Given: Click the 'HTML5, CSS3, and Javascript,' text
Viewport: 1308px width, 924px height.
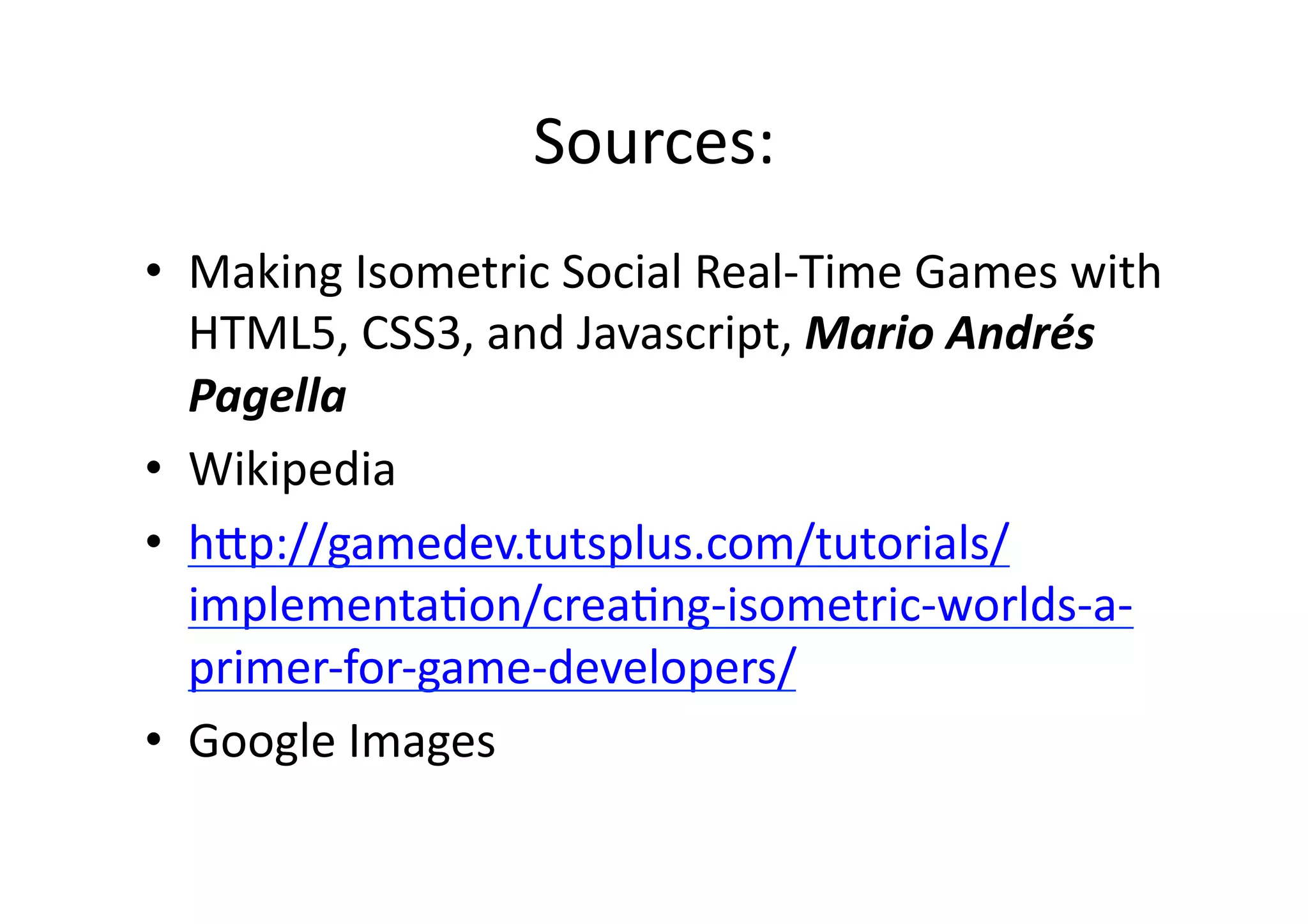Looking at the screenshot, I should 491,335.
